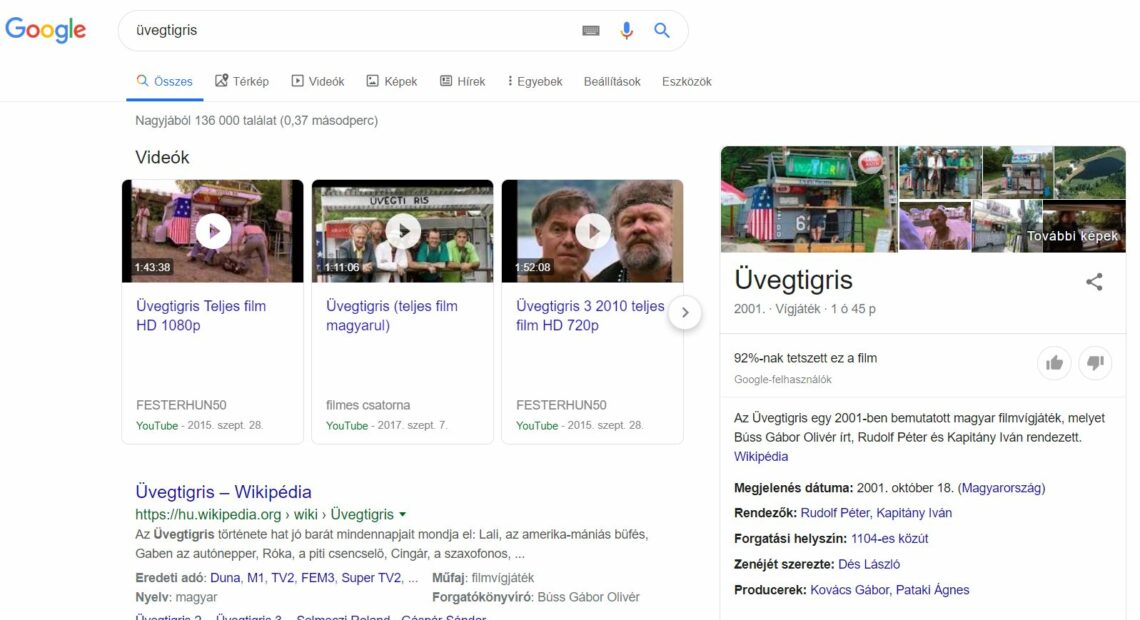Viewport: 1140px width, 620px height.
Task: Open the Egyebek more menu
Action: point(534,81)
